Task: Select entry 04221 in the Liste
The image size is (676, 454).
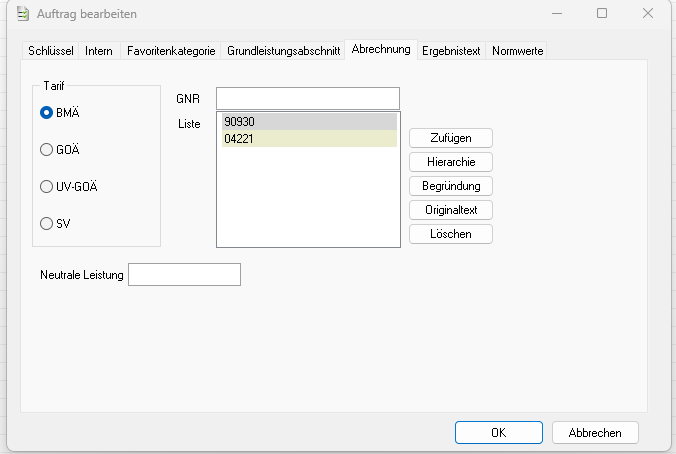Action: tap(309, 139)
